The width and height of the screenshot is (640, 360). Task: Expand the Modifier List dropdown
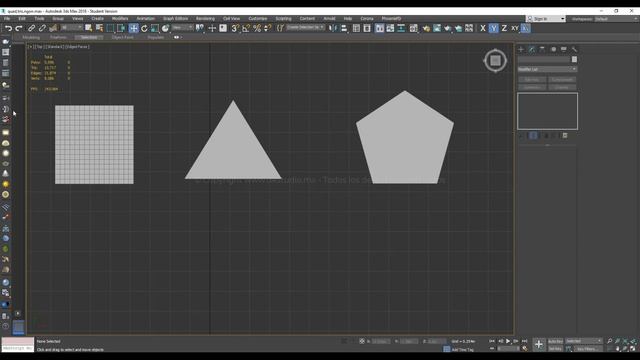(547, 69)
